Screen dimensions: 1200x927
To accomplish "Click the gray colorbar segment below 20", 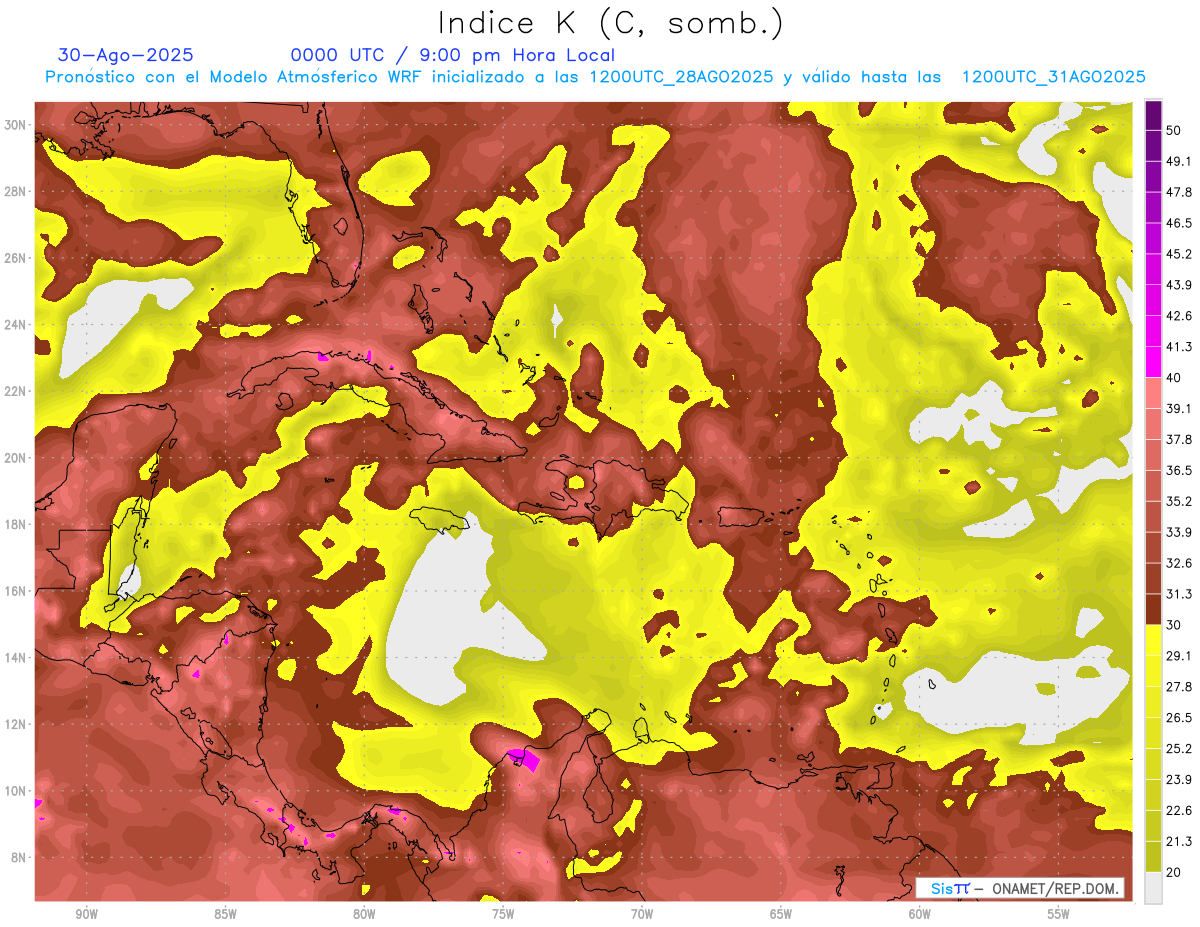I will [x=1153, y=887].
